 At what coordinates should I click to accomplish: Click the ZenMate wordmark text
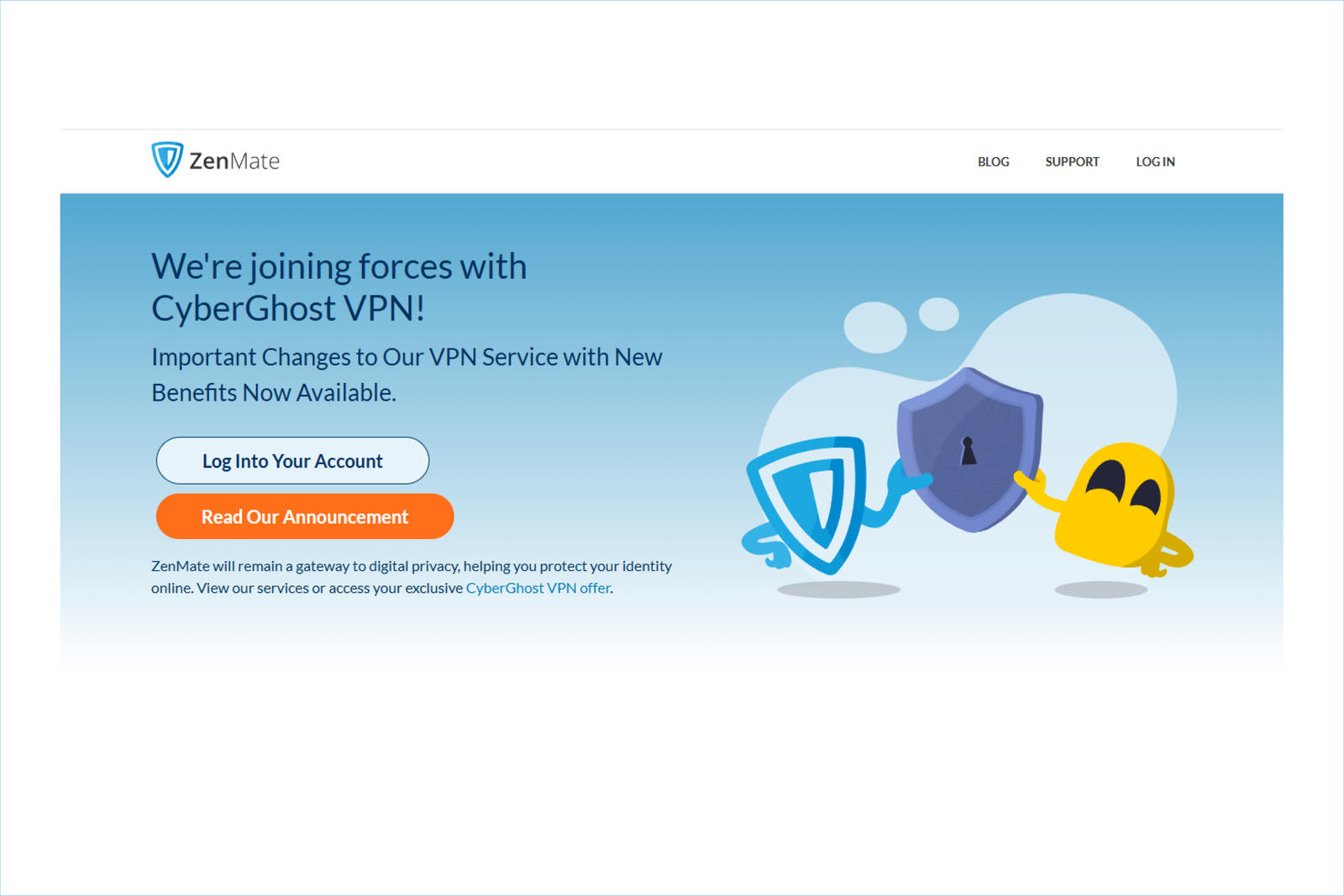(234, 161)
